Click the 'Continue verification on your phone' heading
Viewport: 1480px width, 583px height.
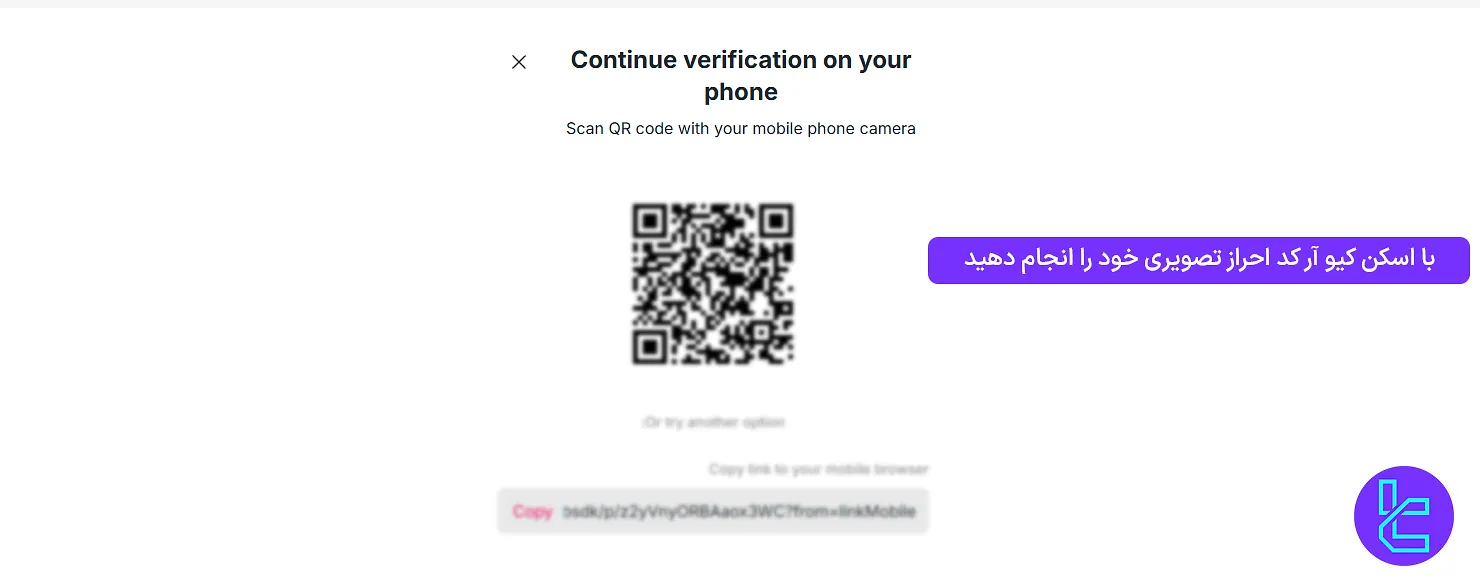click(x=740, y=75)
